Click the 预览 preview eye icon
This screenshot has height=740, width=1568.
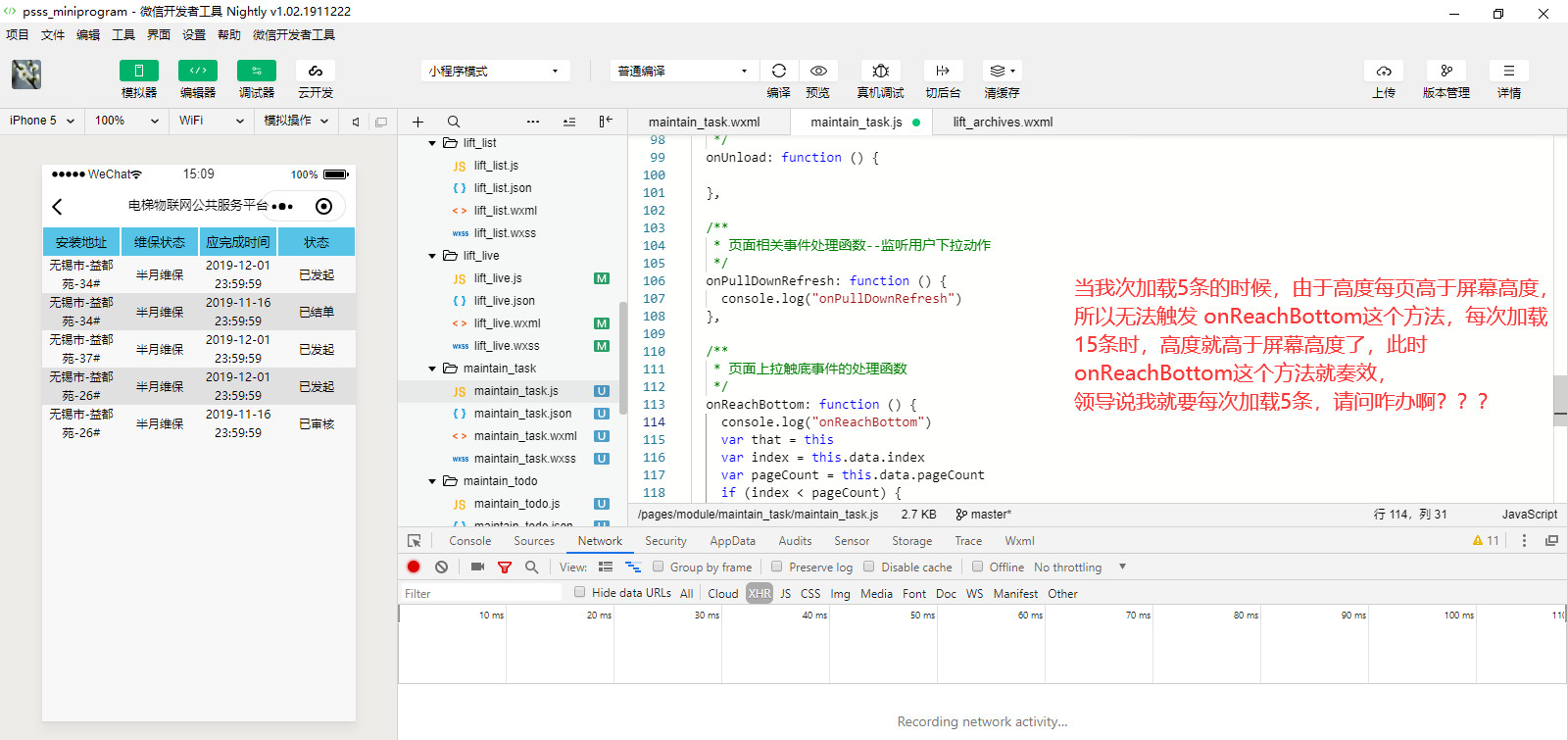coord(818,71)
